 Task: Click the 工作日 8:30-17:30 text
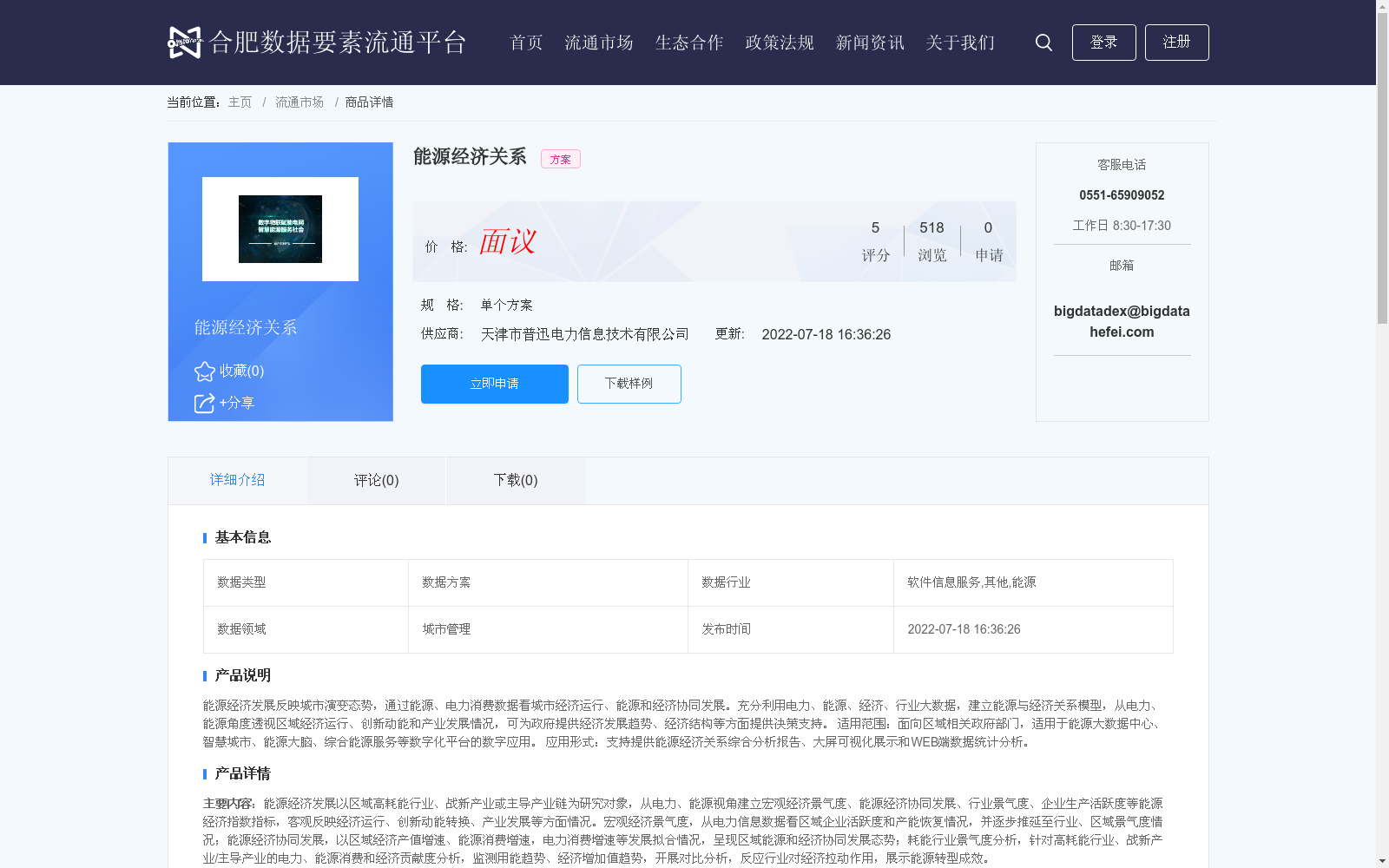click(x=1122, y=226)
